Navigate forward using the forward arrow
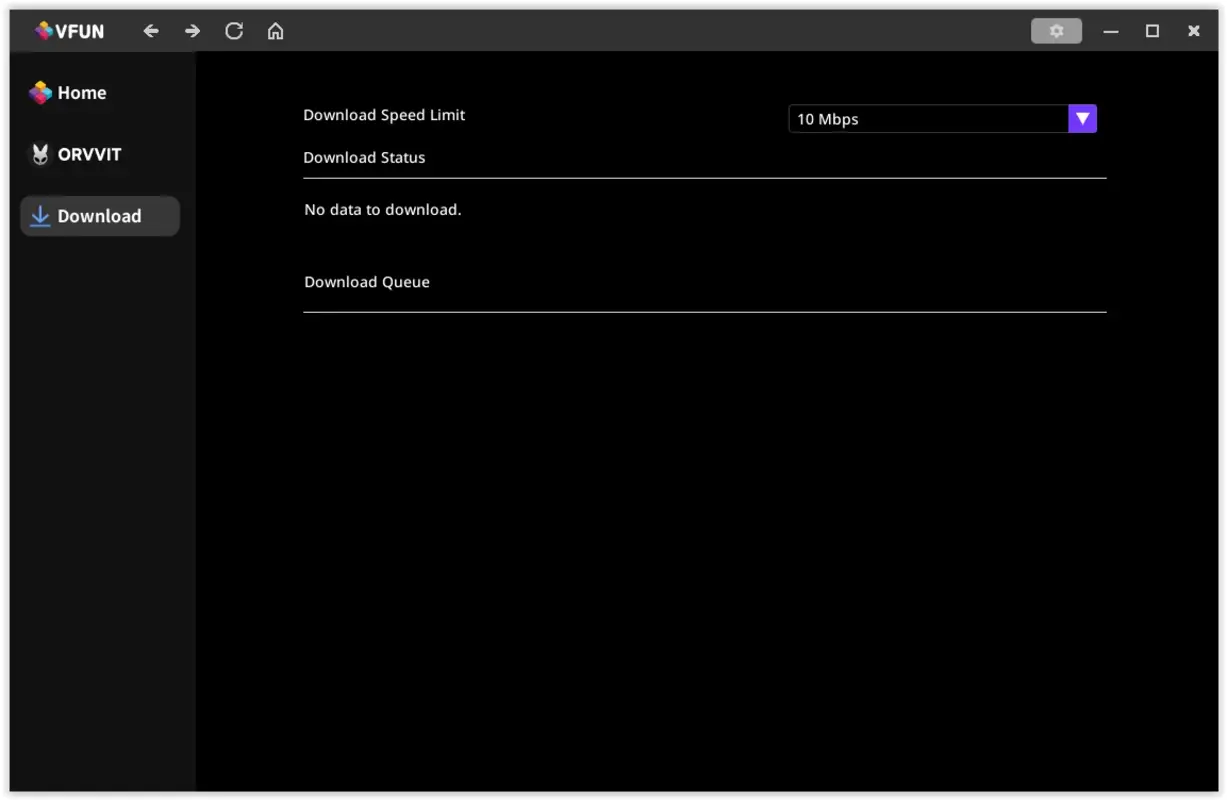This screenshot has width=1227, height=800. tap(191, 31)
